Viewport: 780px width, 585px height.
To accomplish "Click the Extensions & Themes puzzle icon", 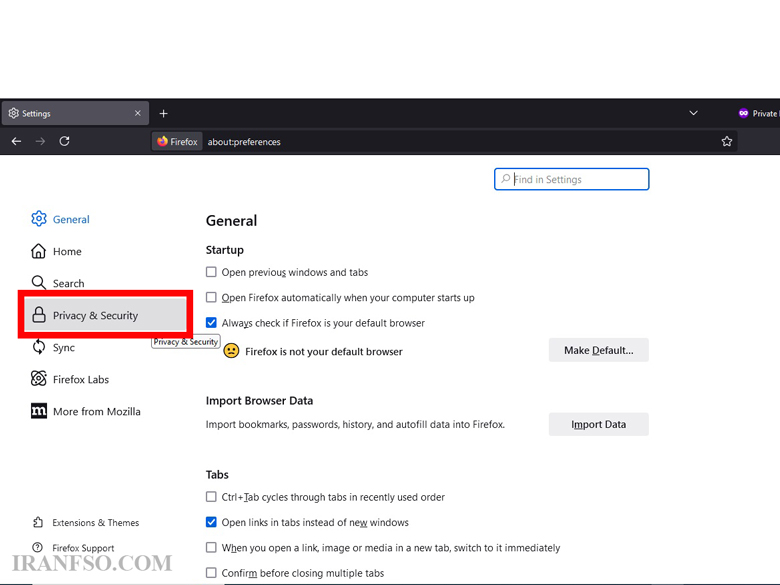I will point(38,522).
